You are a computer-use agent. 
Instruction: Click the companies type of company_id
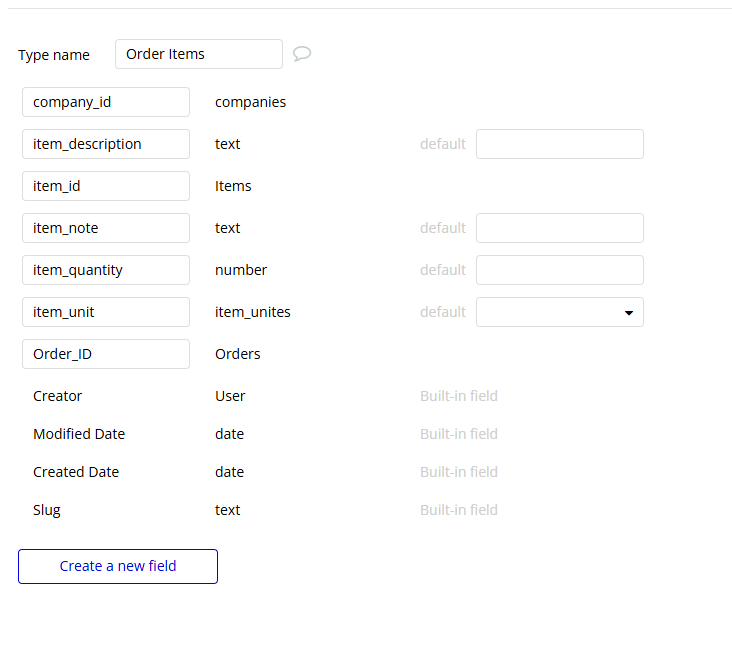click(250, 102)
